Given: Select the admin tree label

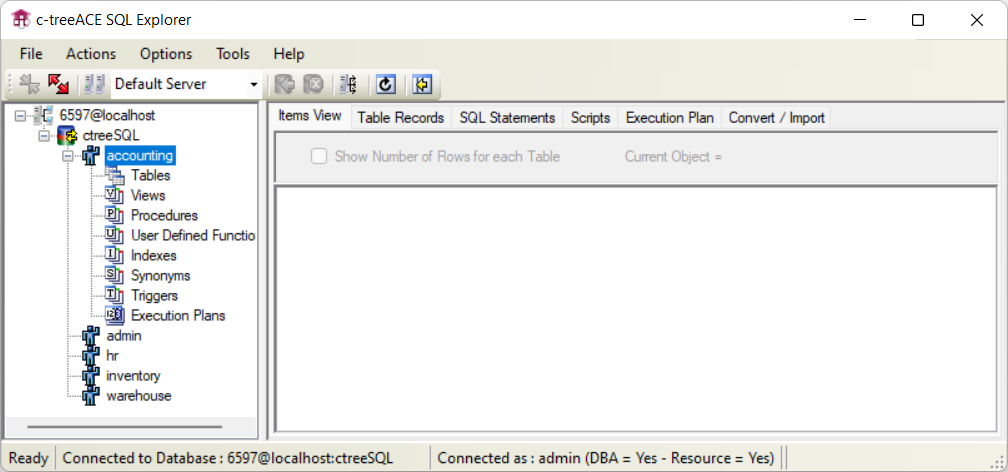Looking at the screenshot, I should tap(124, 336).
